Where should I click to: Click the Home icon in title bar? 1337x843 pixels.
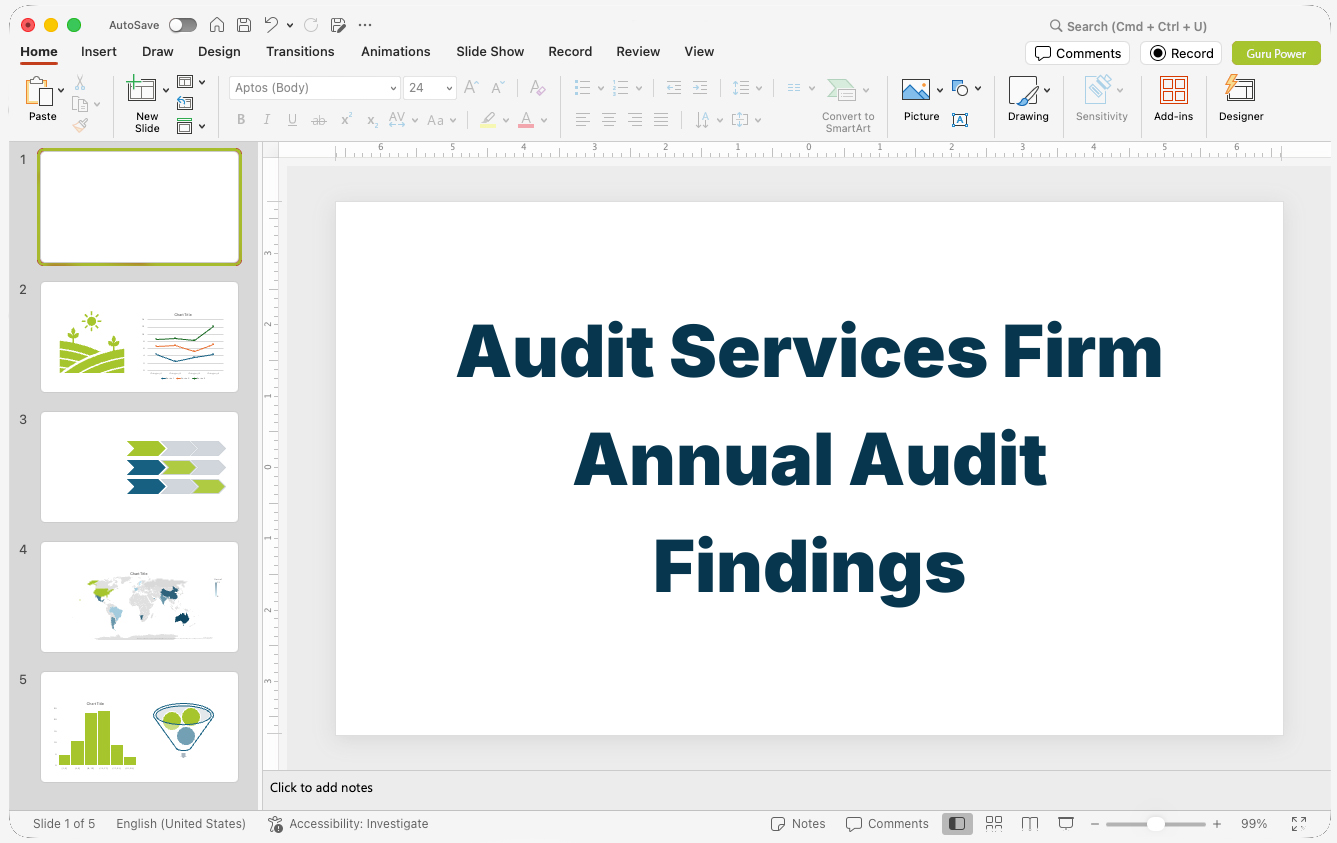[217, 25]
